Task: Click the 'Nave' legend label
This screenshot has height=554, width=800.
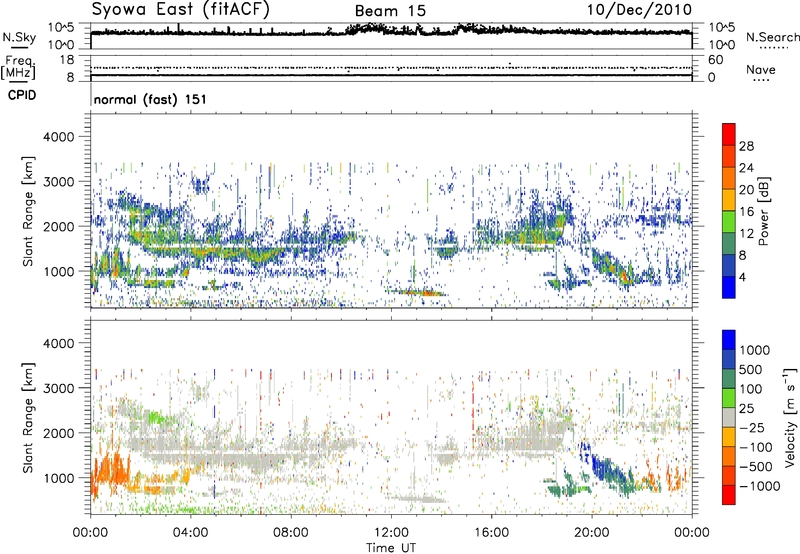Action: pos(761,69)
